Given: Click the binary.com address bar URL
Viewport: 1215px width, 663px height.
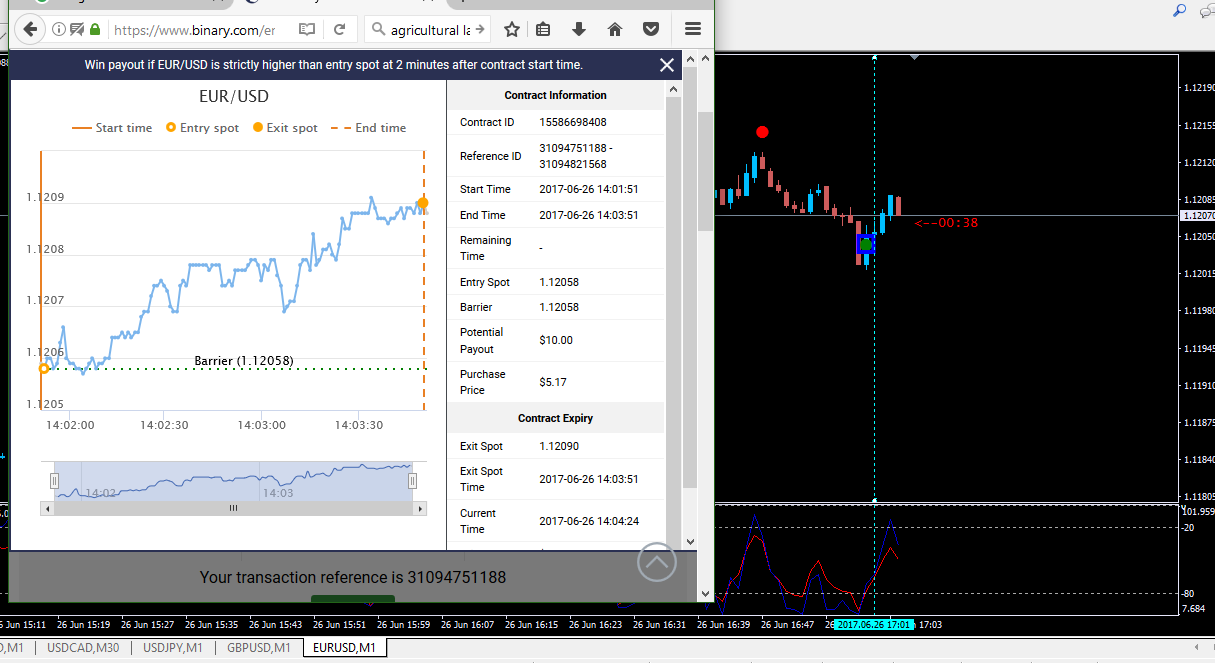Looking at the screenshot, I should click(x=194, y=30).
